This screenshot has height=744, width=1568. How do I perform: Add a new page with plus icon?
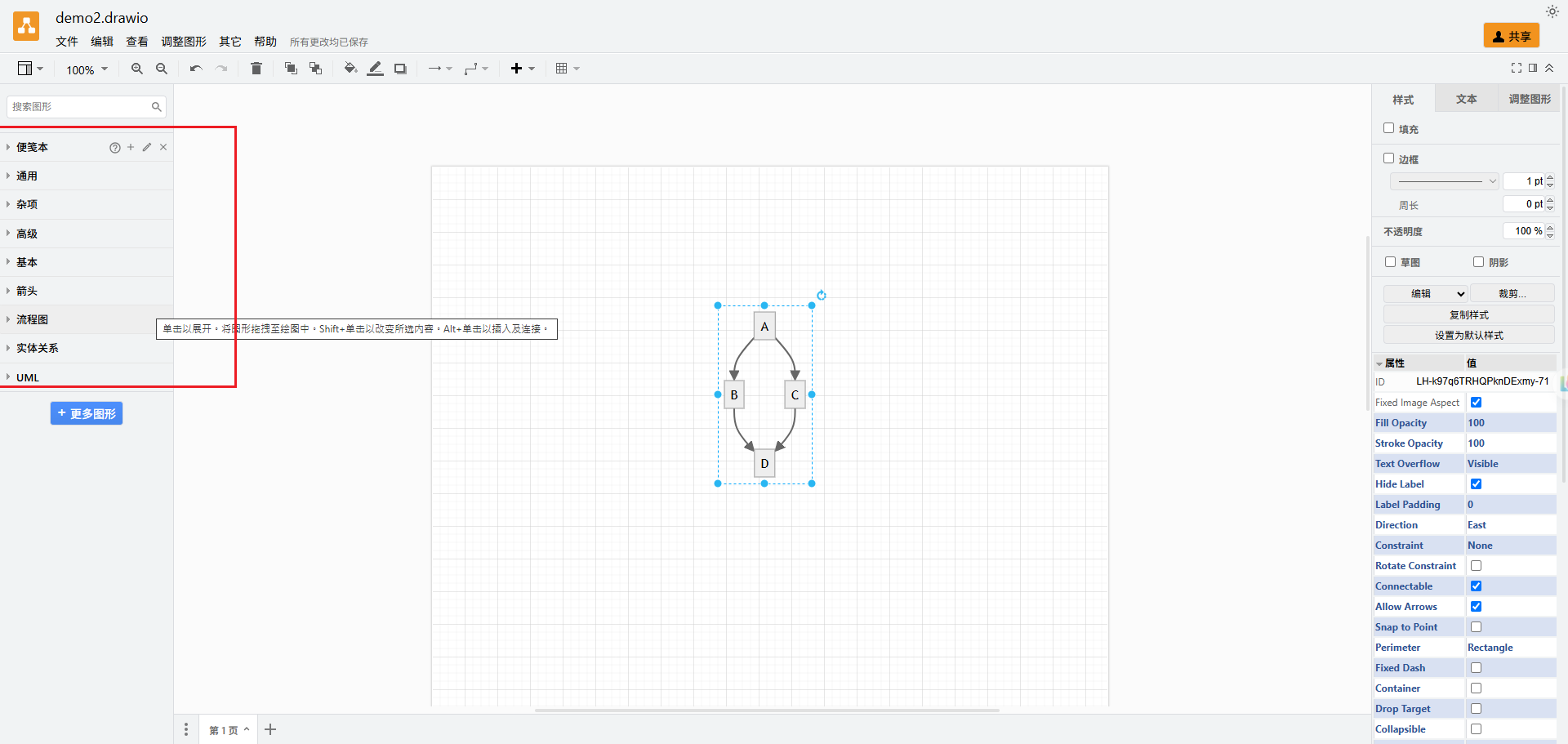(270, 729)
